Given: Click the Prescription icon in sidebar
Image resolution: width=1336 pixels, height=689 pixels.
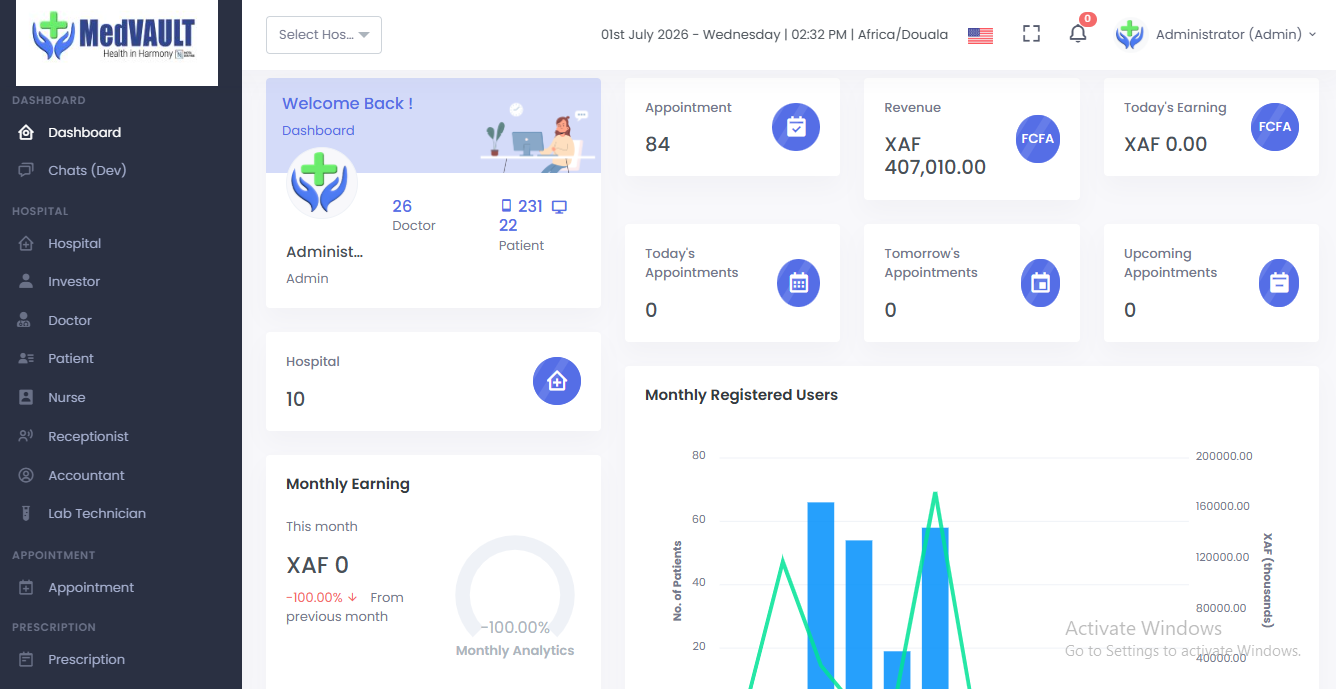Looking at the screenshot, I should [27, 659].
